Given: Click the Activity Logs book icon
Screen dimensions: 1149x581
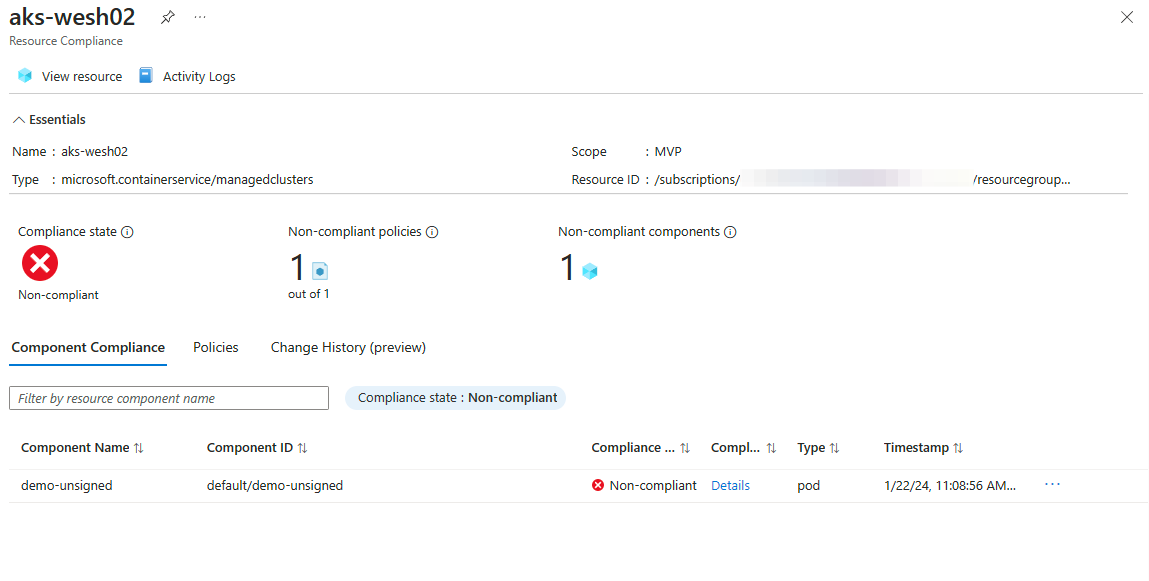Looking at the screenshot, I should 146,75.
